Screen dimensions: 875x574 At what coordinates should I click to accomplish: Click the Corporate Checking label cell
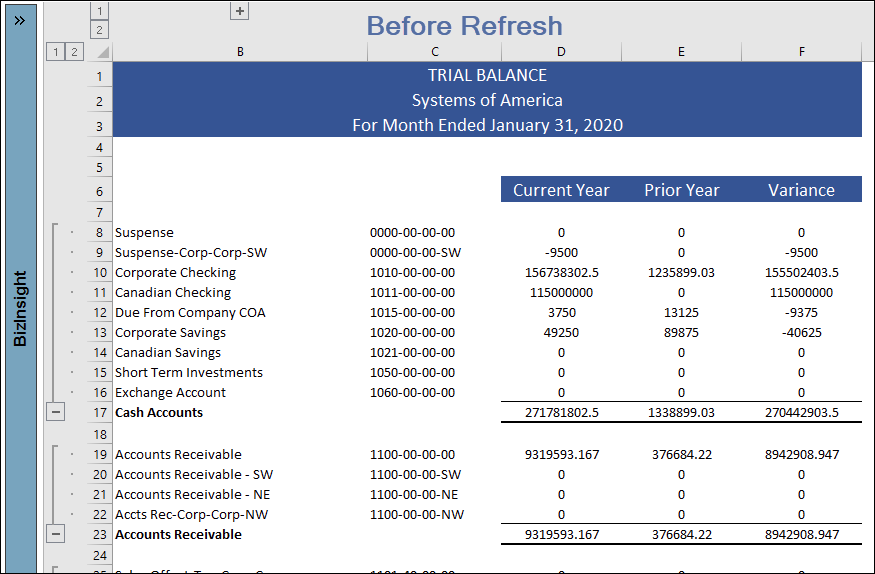coord(240,272)
